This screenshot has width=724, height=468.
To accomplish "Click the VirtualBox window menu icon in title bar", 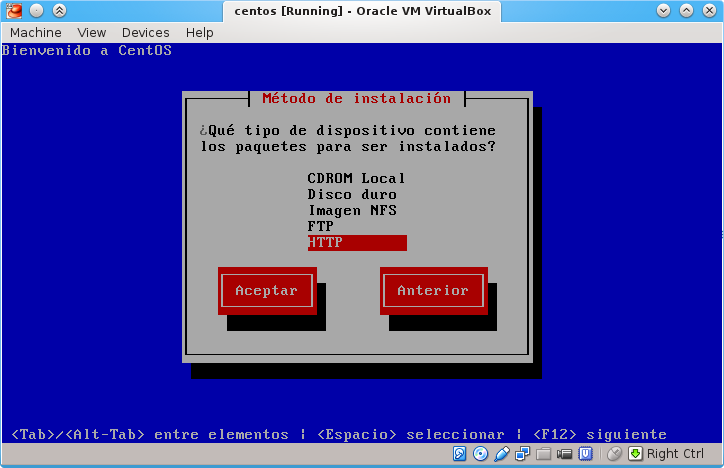I will tap(14, 10).
